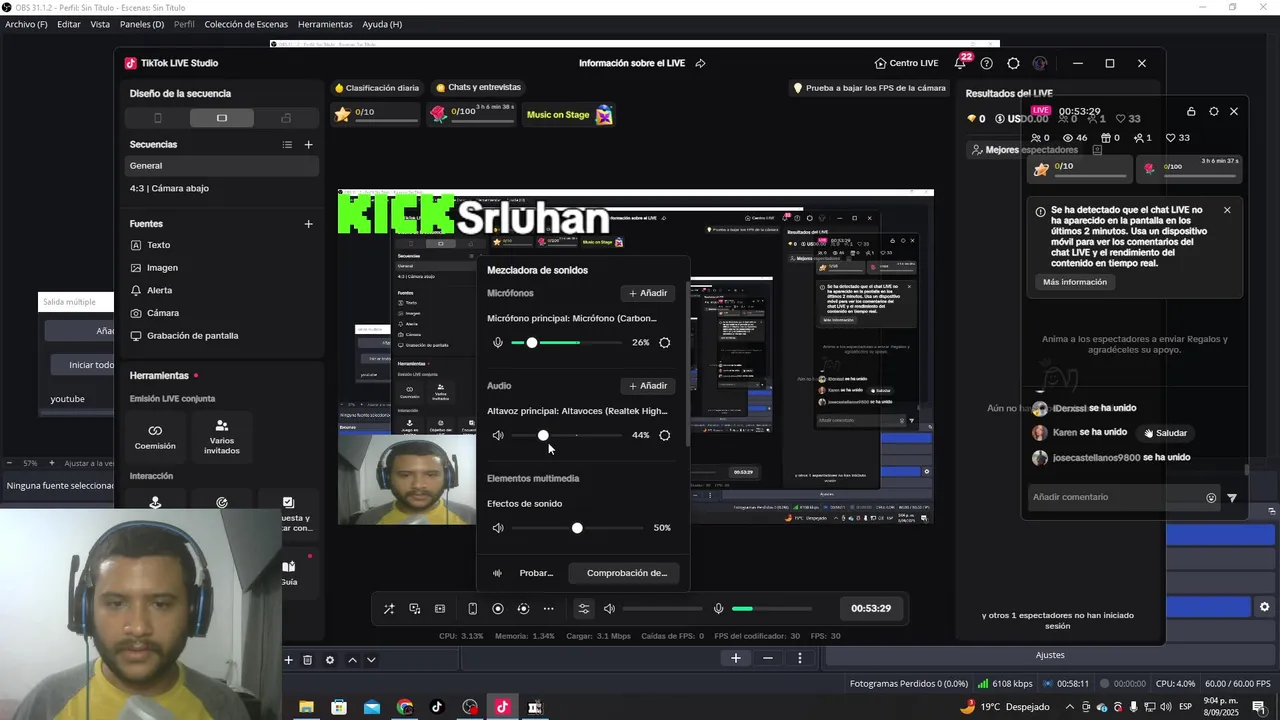Dismiss the chat LIVE warning notice
This screenshot has width=1280, height=720.
point(1227,210)
